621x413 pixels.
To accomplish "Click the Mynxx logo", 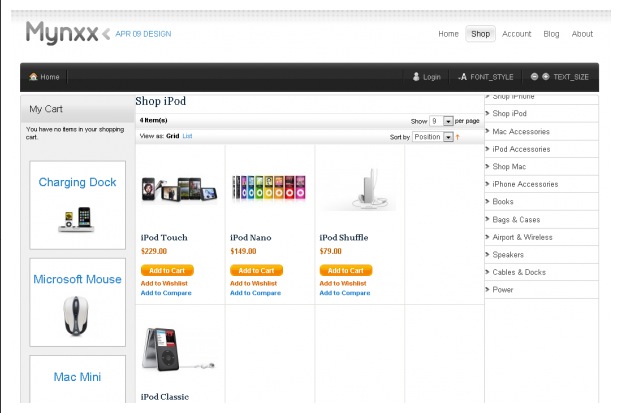I will point(62,33).
